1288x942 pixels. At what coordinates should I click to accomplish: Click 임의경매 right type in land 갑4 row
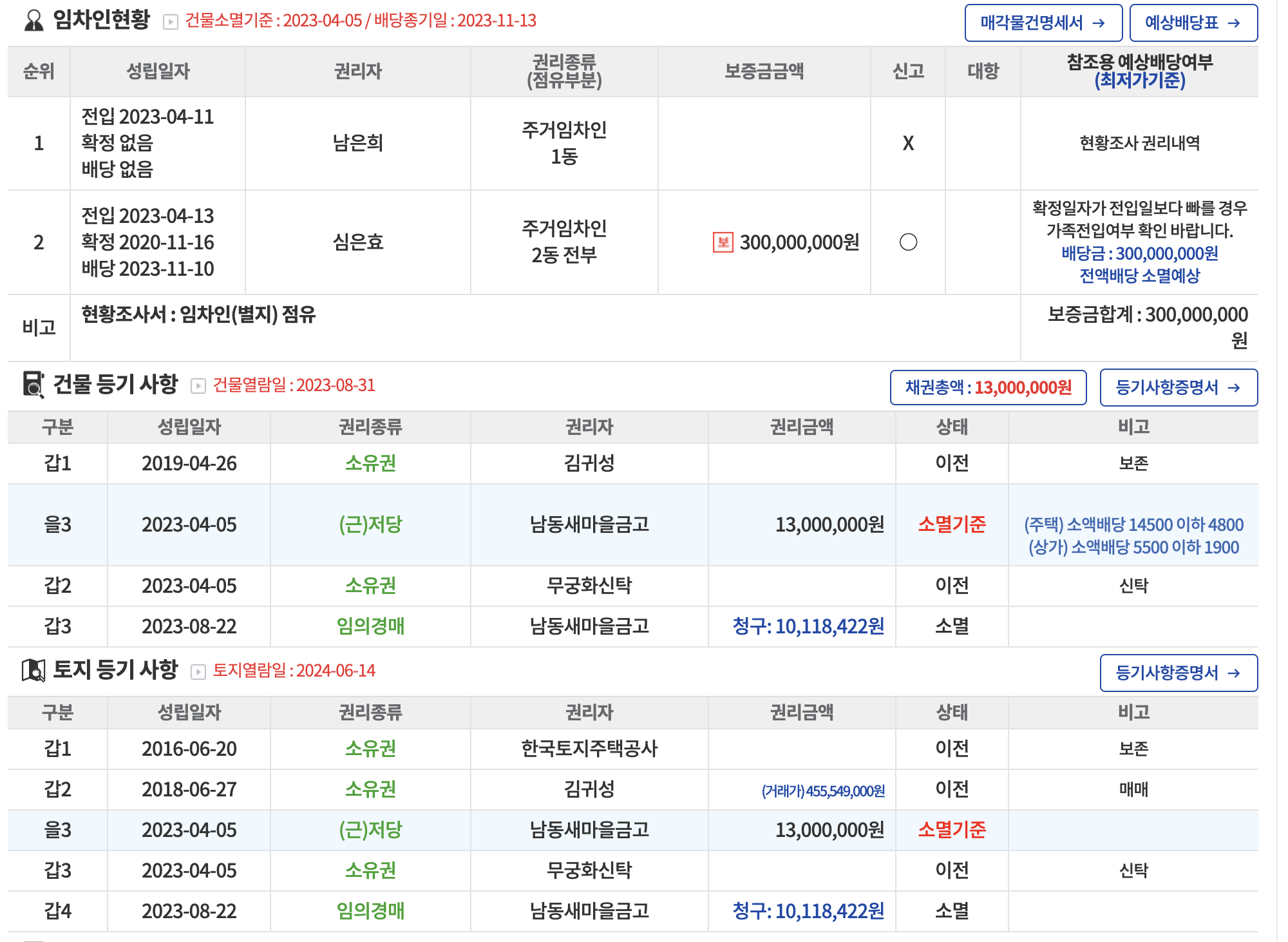click(370, 911)
